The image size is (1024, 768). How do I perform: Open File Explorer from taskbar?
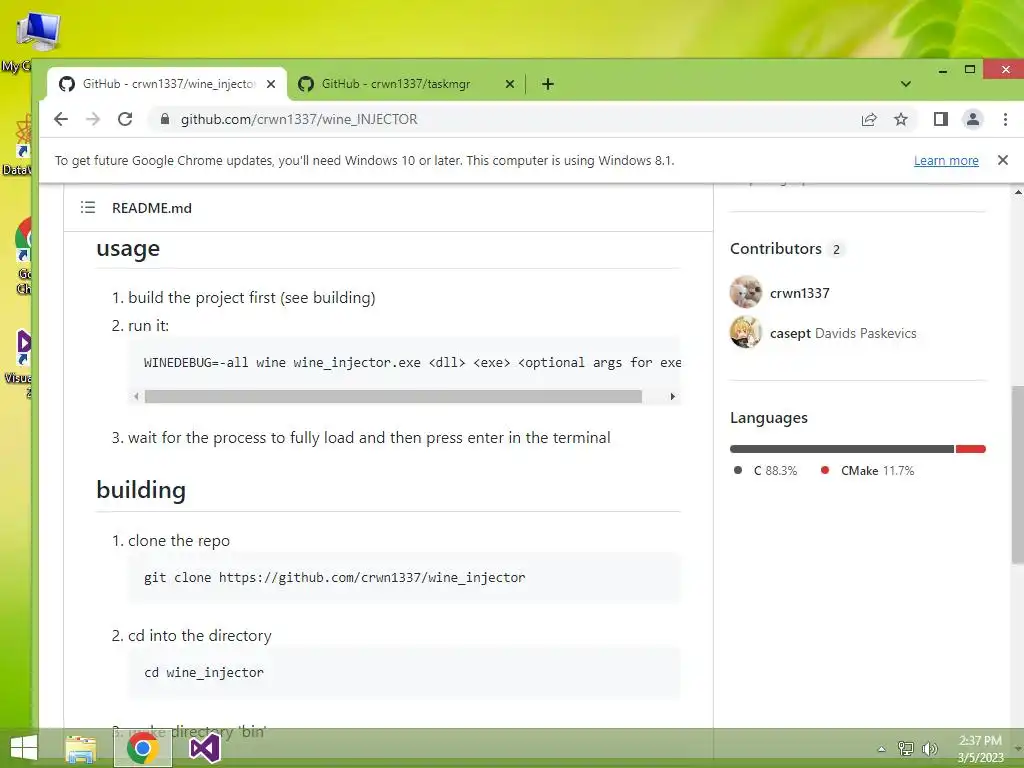tap(81, 748)
